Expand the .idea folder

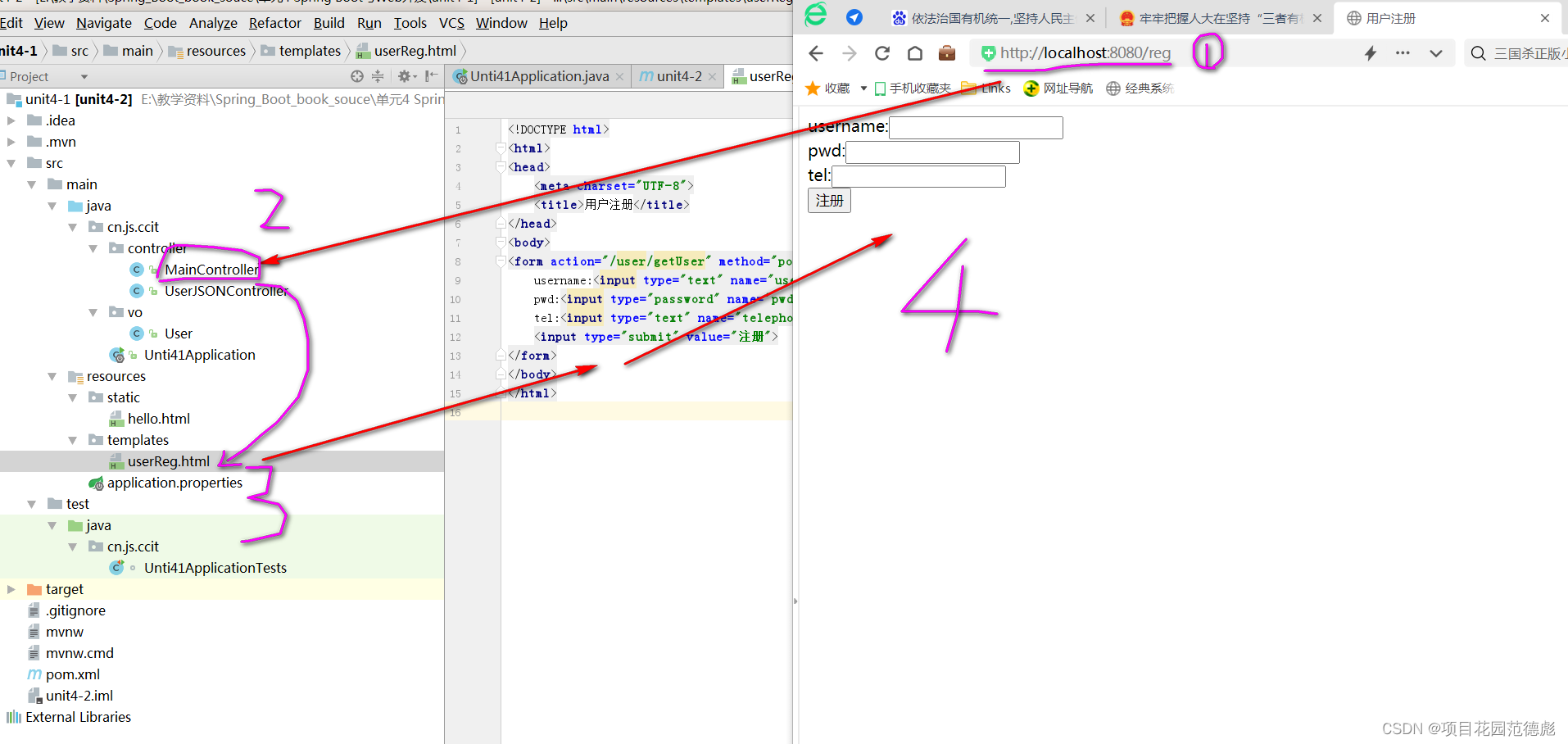coord(11,120)
